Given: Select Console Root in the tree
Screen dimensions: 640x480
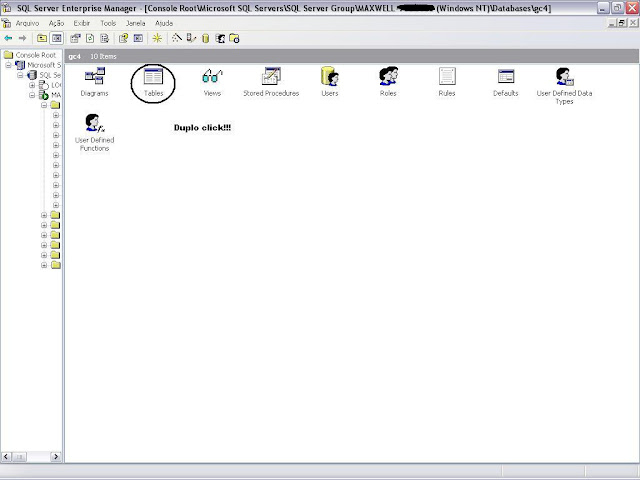Looking at the screenshot, I should pos(36,55).
